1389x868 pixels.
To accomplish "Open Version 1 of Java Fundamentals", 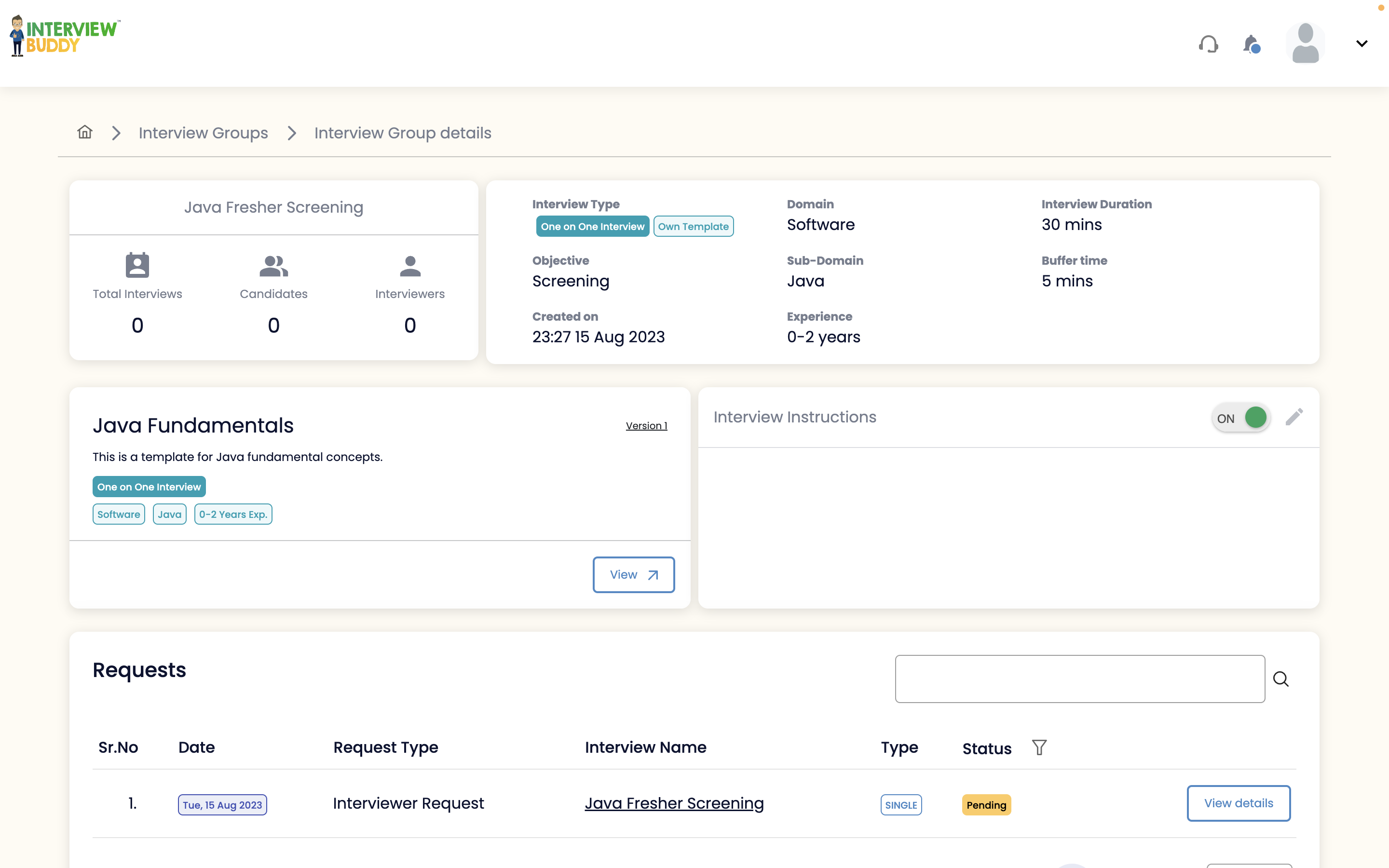I will (x=646, y=425).
